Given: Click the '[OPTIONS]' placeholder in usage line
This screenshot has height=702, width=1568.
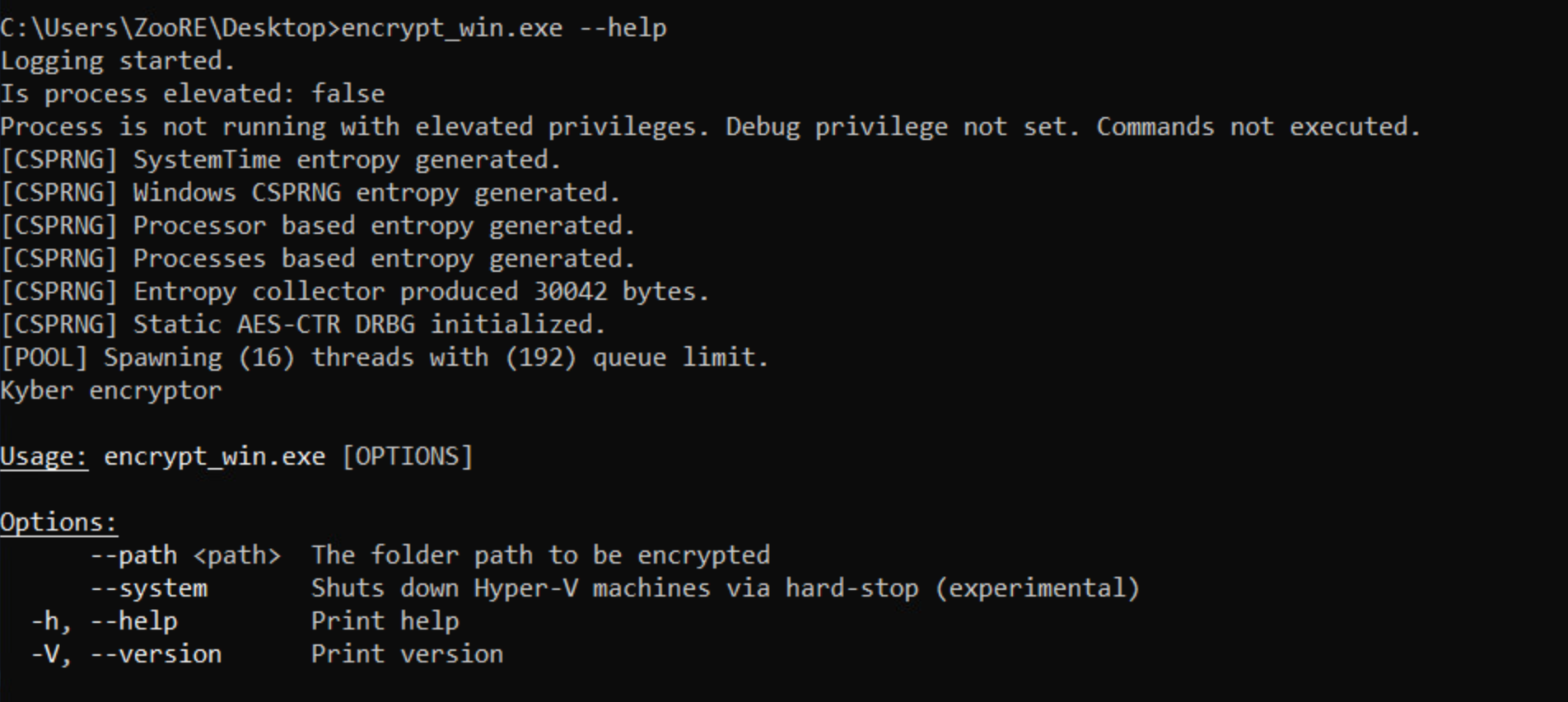Looking at the screenshot, I should (407, 456).
